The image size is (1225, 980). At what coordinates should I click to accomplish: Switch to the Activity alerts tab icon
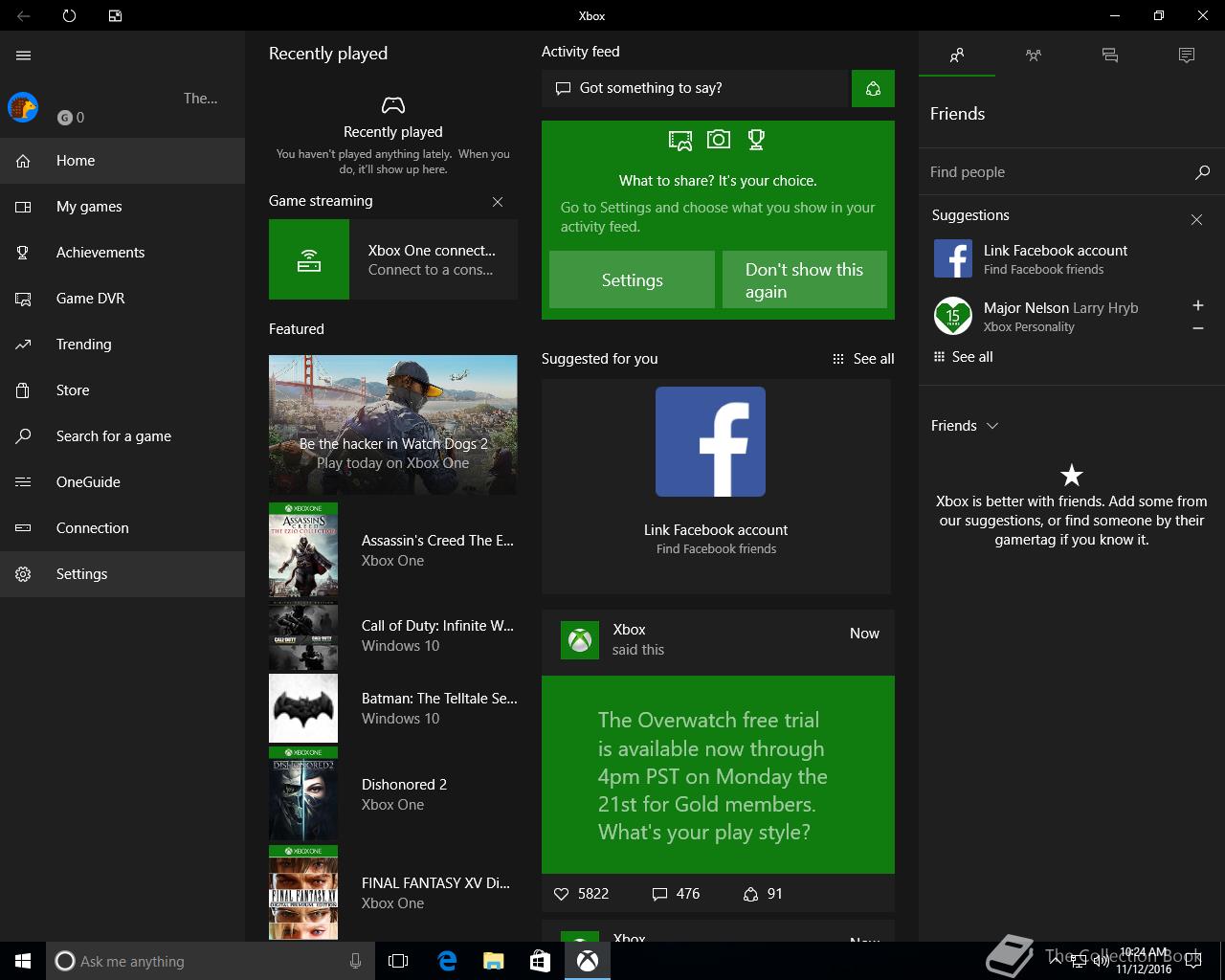1187,56
